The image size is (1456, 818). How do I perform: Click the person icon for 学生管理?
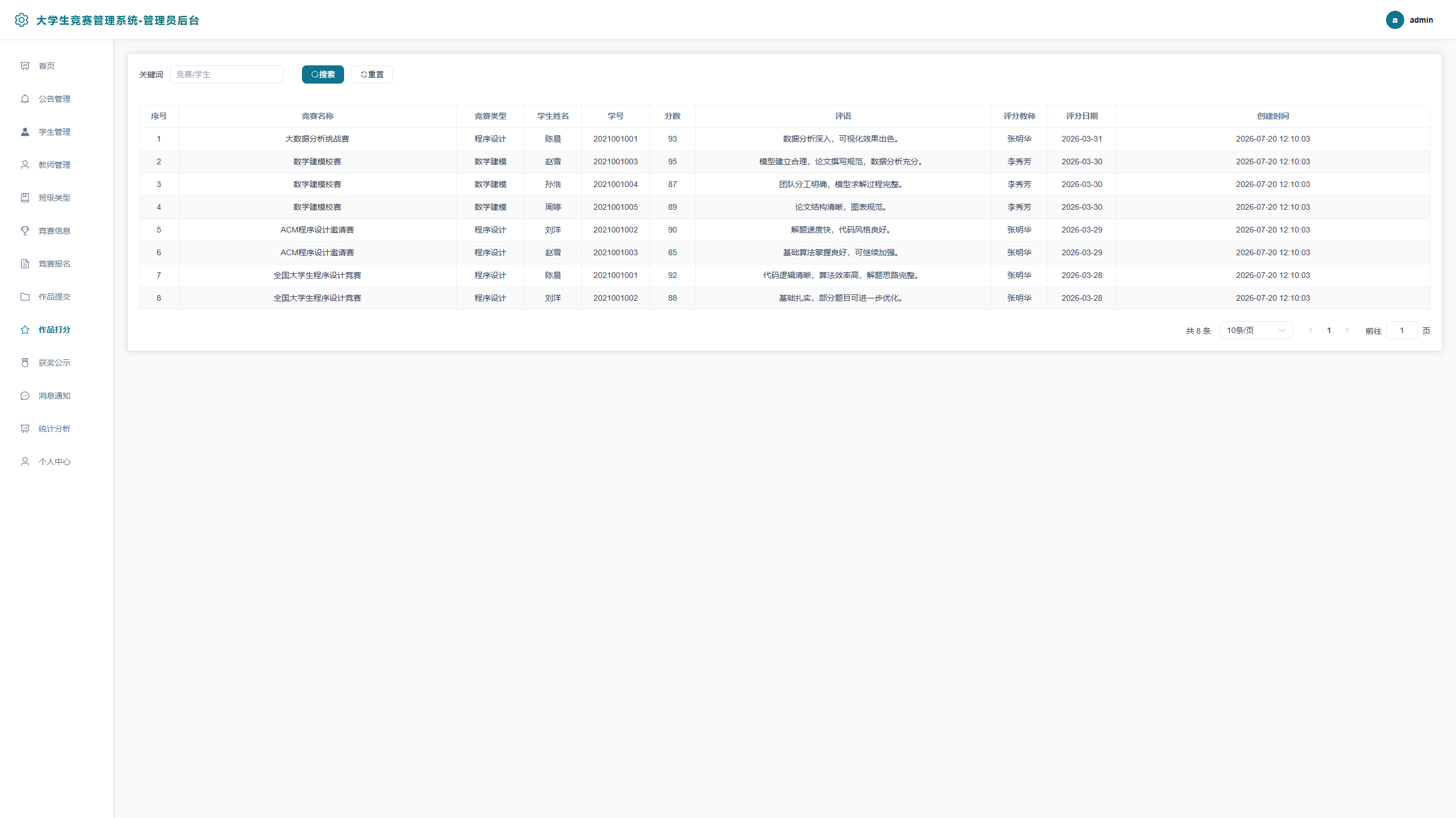click(x=25, y=132)
